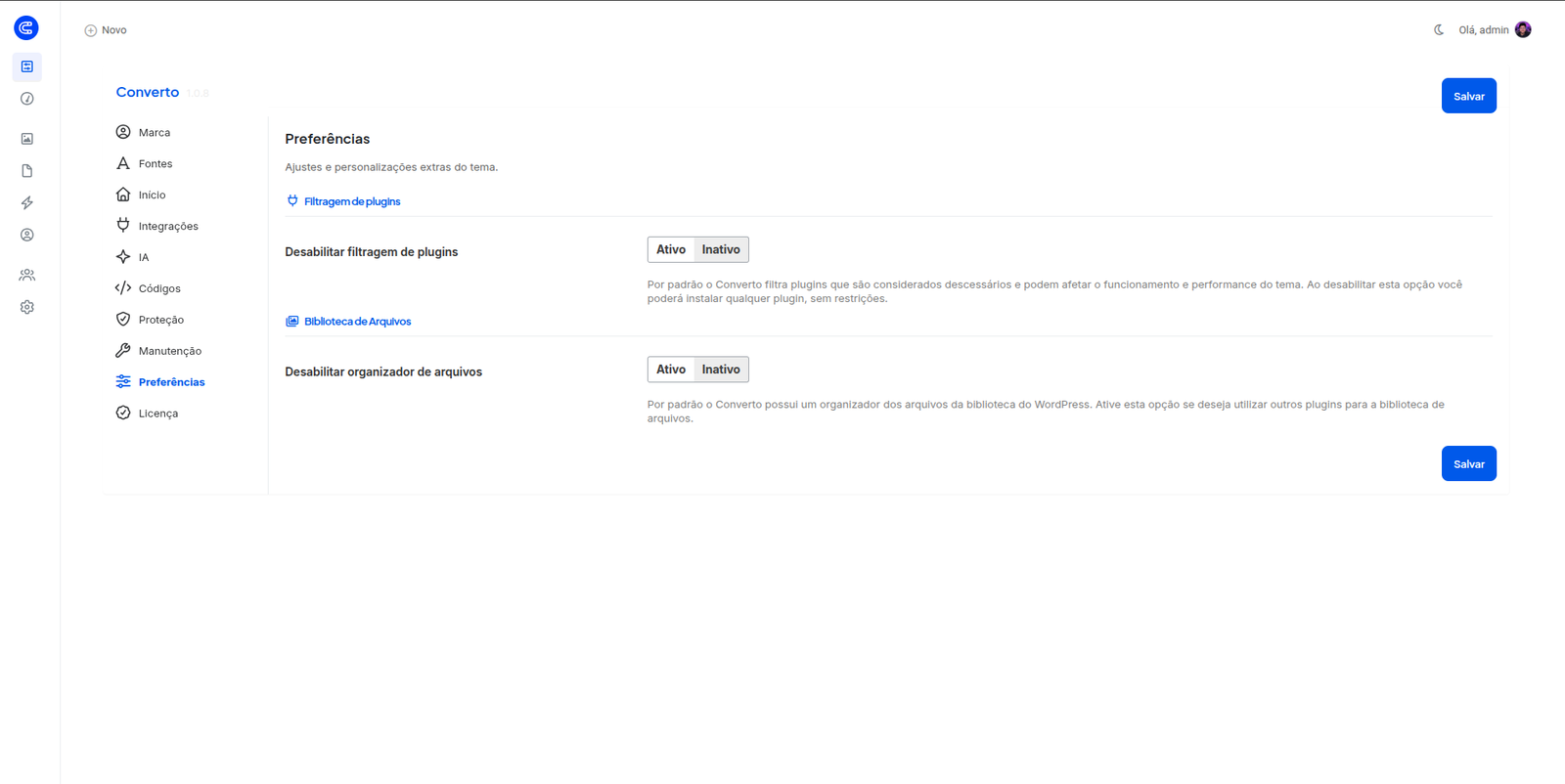Open the Manutenção settings section

pyautogui.click(x=170, y=351)
